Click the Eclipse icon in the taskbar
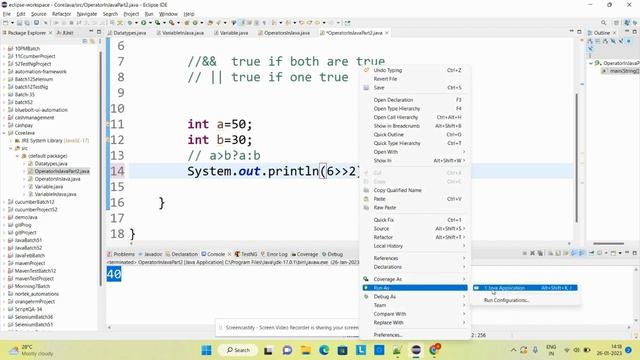Viewport: 640px width, 360px height. pos(416,350)
